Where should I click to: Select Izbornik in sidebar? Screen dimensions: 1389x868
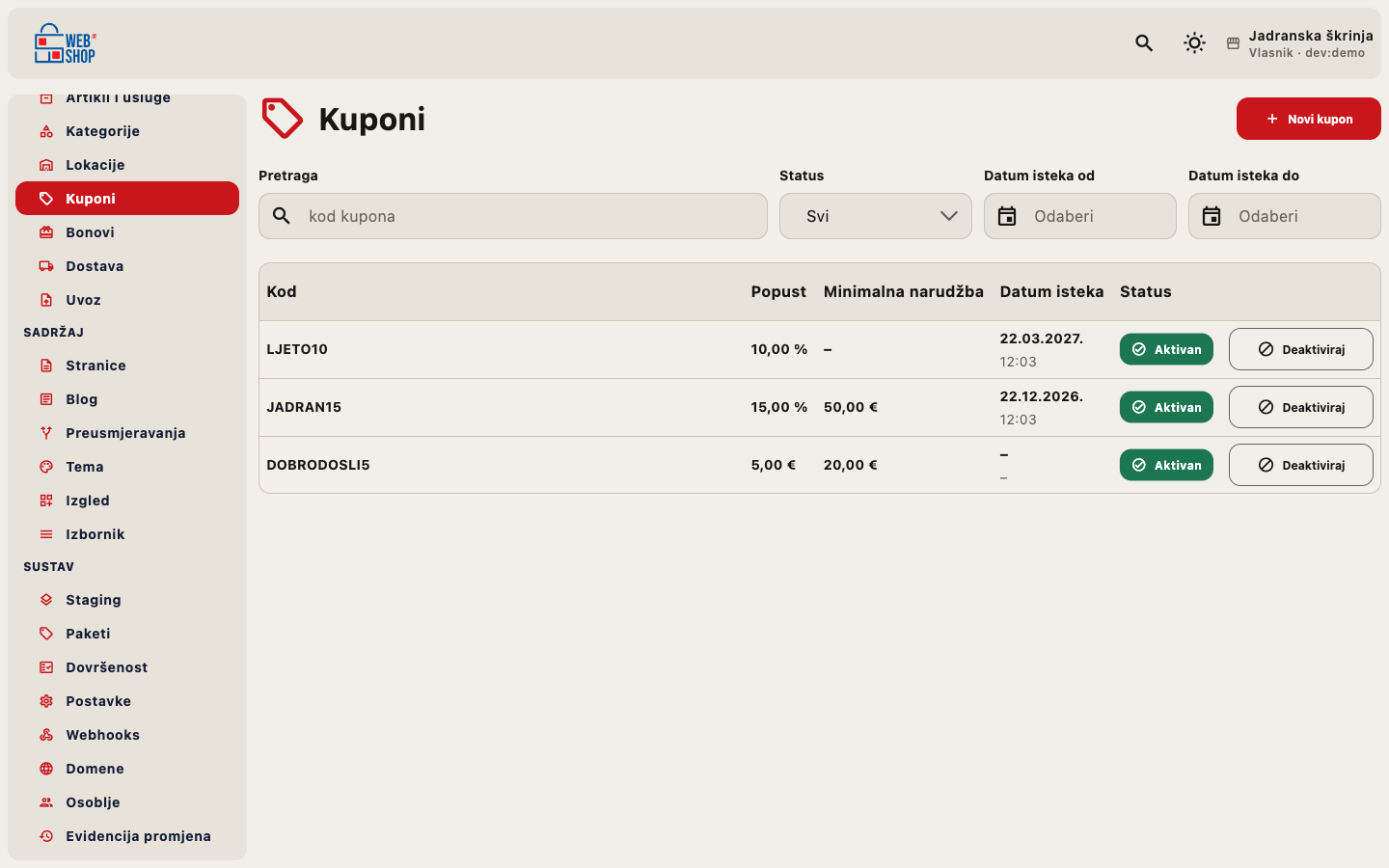click(x=127, y=534)
